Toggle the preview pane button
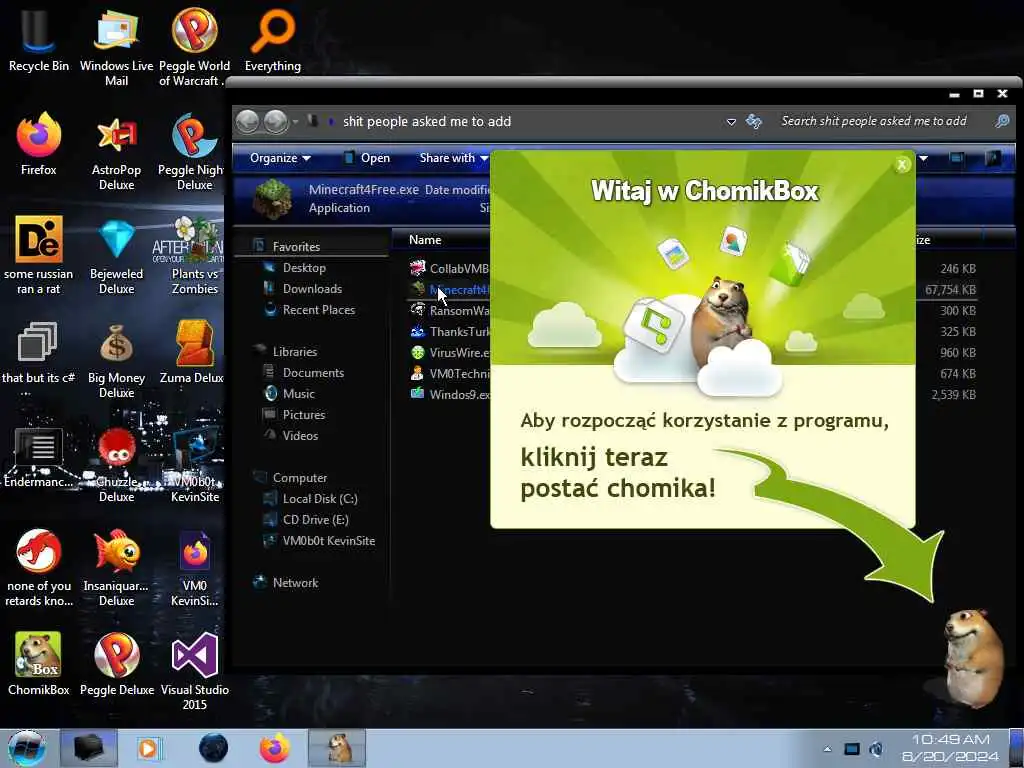Viewport: 1024px width, 768px height. click(x=957, y=158)
